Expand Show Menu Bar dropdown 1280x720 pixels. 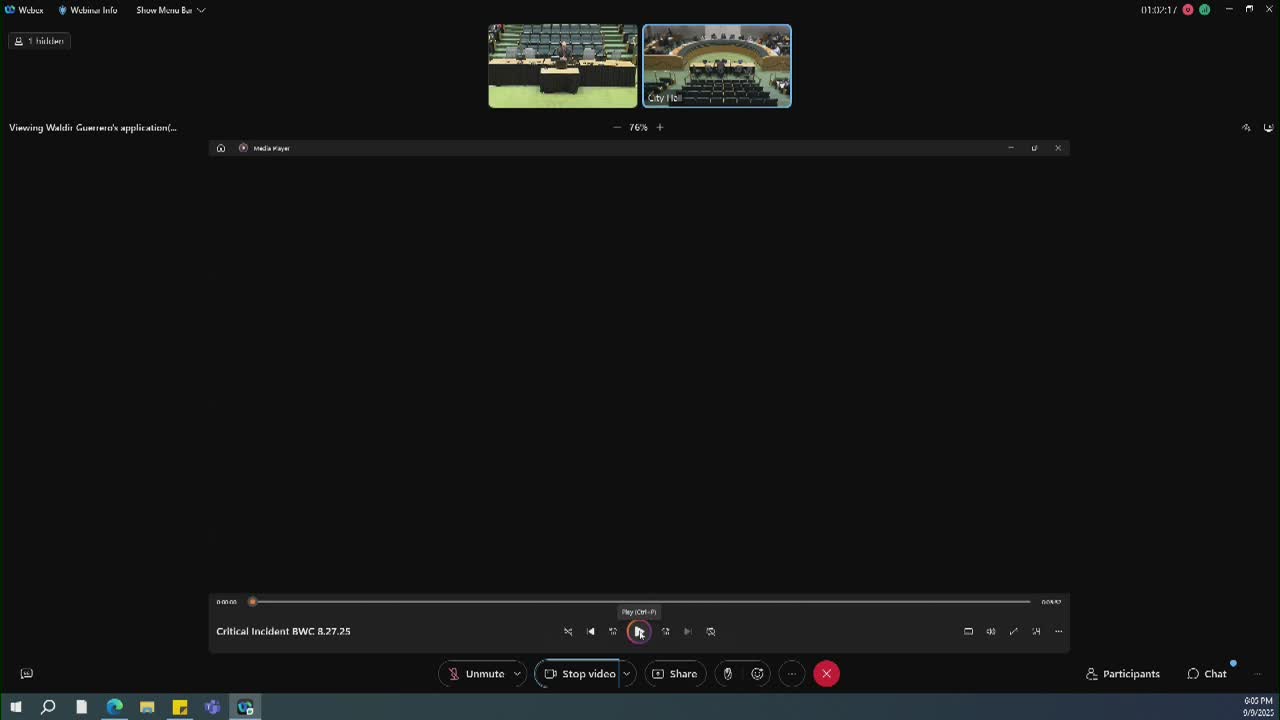coord(171,10)
